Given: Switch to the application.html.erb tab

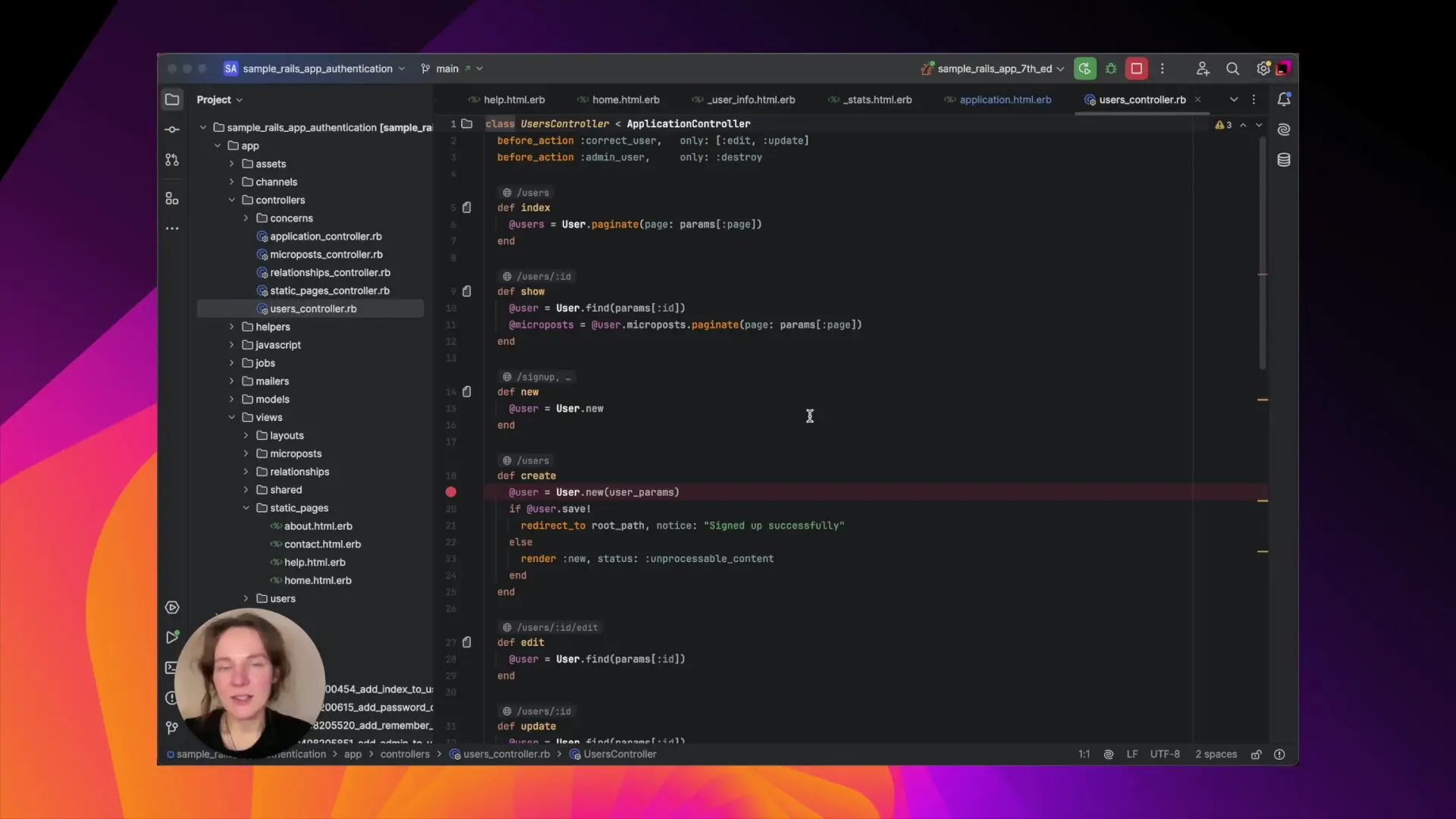Looking at the screenshot, I should coord(998,99).
